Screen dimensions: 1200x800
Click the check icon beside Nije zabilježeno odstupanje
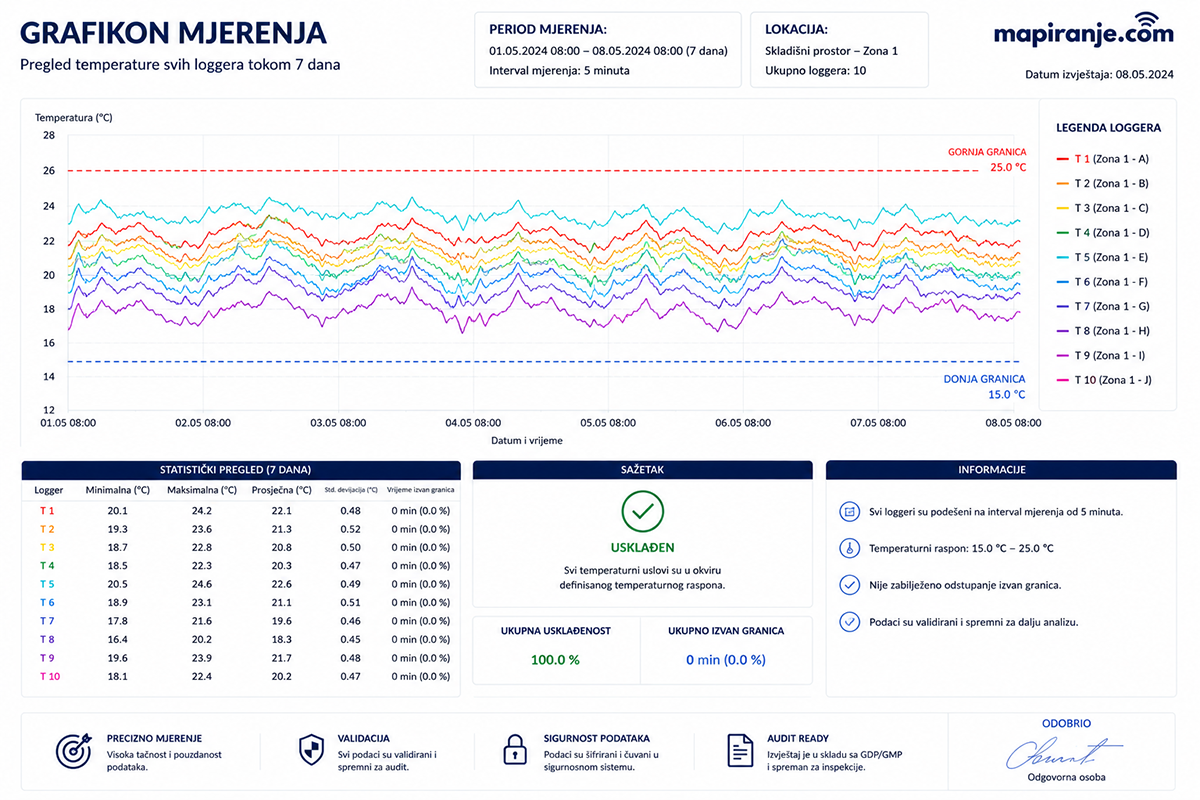click(x=849, y=585)
